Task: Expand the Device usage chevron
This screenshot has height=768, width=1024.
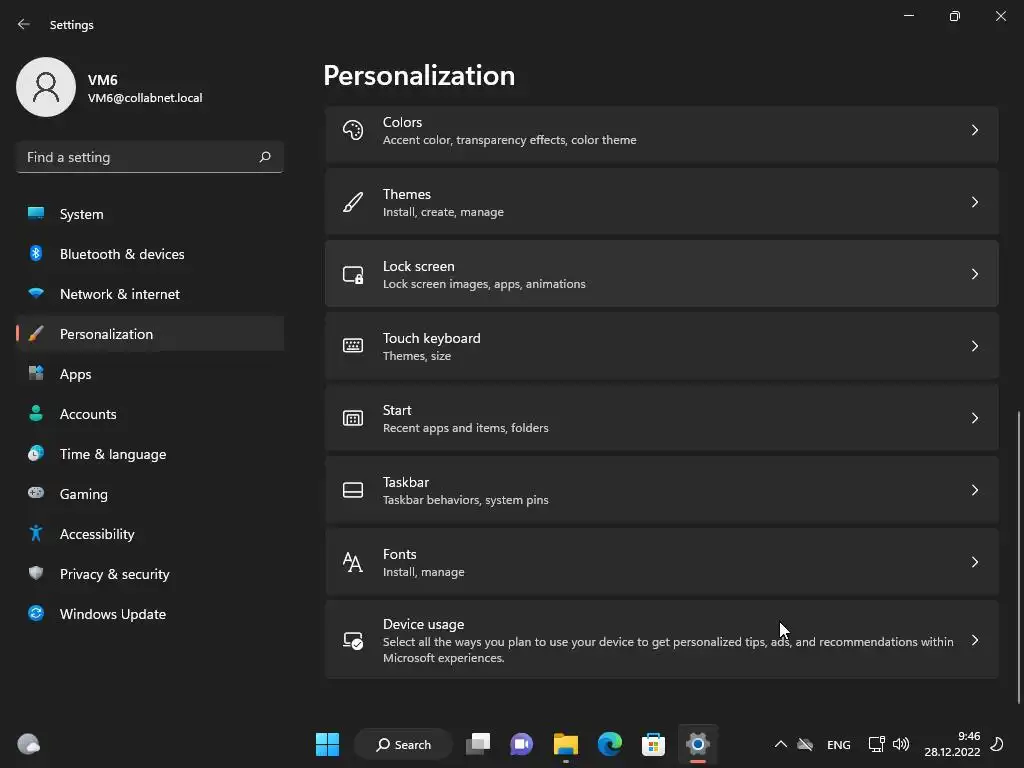Action: (974, 640)
